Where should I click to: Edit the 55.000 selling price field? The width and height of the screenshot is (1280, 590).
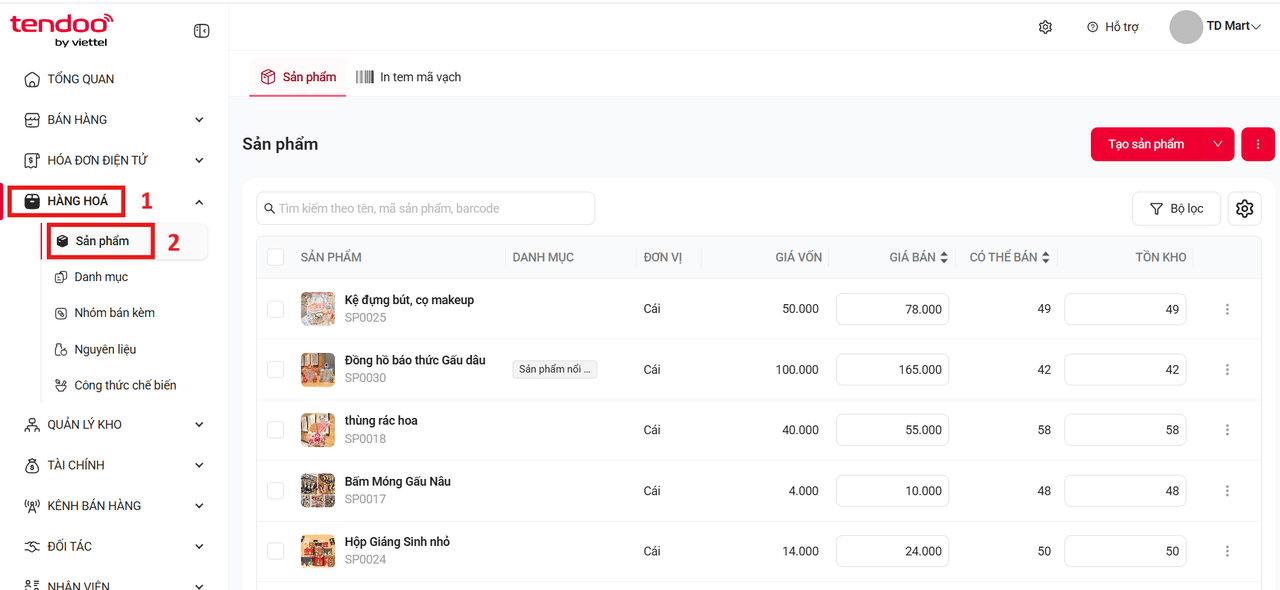[892, 430]
